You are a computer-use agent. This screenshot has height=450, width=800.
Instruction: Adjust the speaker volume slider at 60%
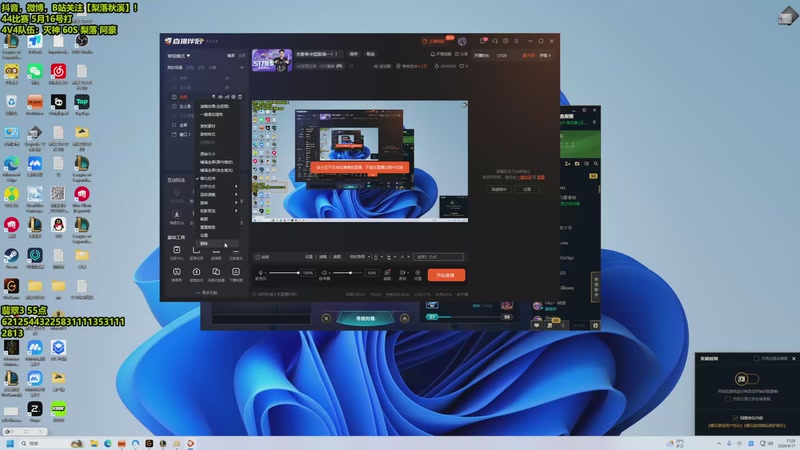(348, 273)
